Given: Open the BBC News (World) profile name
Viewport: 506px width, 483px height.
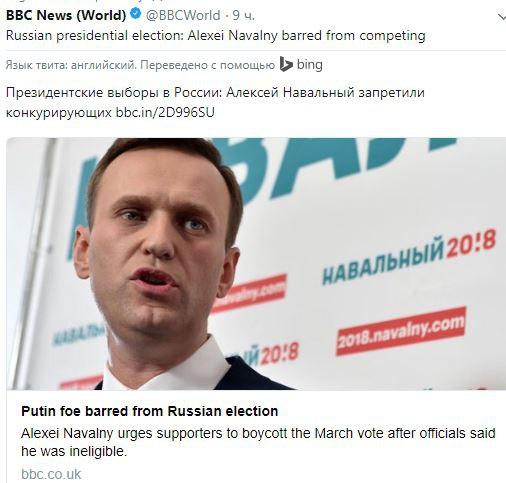Looking at the screenshot, I should click(x=66, y=15).
